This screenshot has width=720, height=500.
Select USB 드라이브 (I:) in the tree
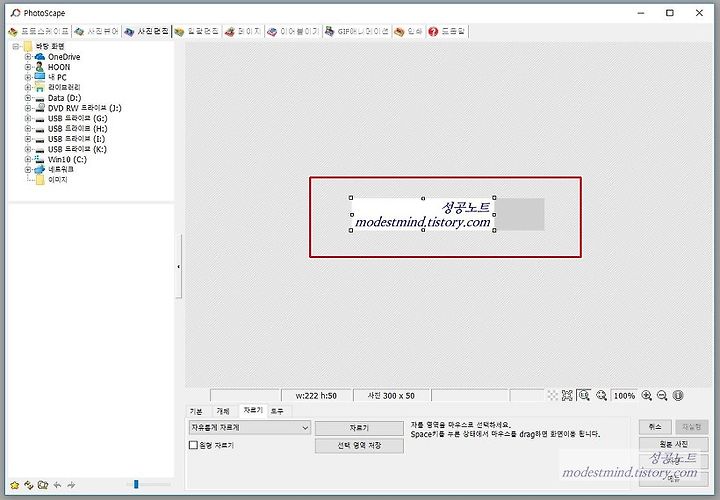tap(76, 139)
